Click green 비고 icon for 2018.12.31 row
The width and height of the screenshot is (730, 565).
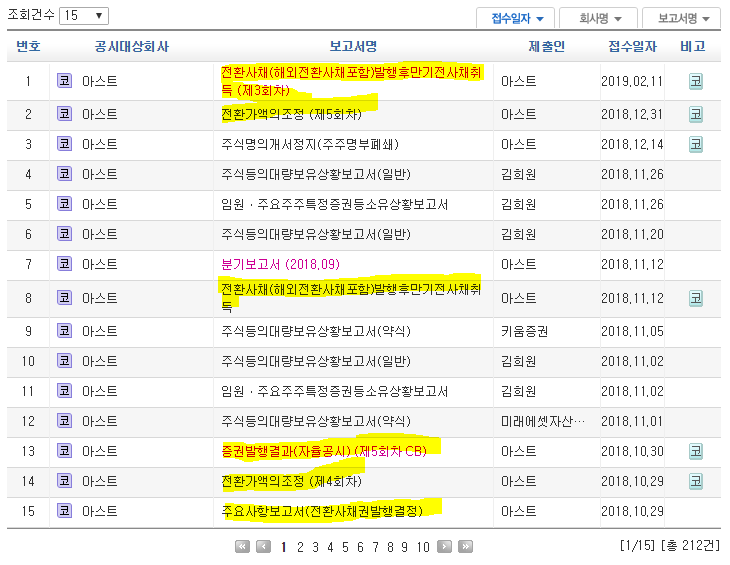click(x=696, y=114)
